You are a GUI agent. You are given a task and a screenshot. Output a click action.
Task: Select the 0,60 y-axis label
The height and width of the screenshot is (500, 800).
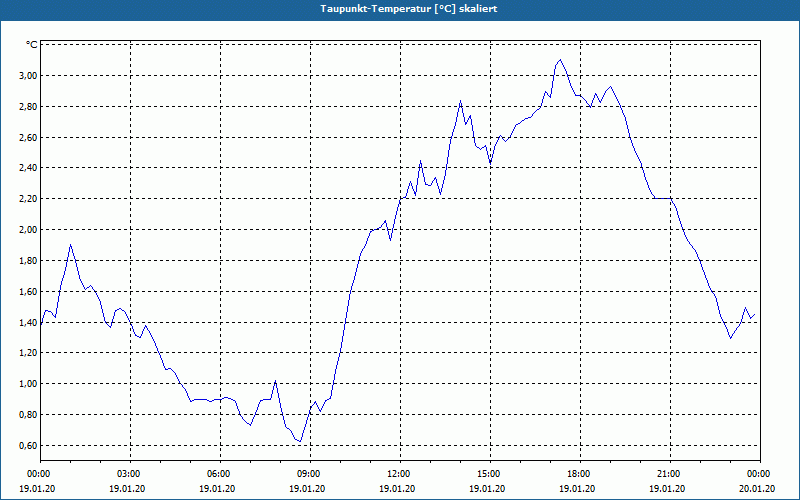[x=28, y=445]
